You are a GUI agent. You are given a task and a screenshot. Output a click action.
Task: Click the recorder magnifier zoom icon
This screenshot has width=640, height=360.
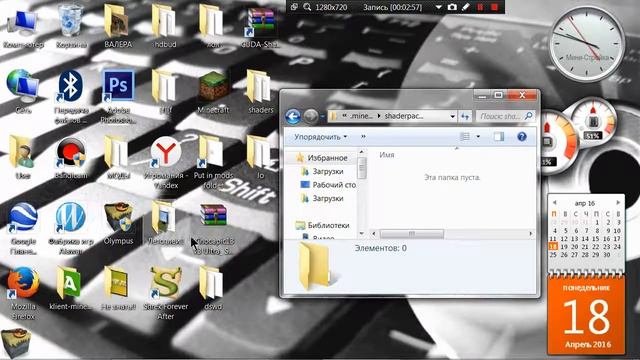coord(307,7)
